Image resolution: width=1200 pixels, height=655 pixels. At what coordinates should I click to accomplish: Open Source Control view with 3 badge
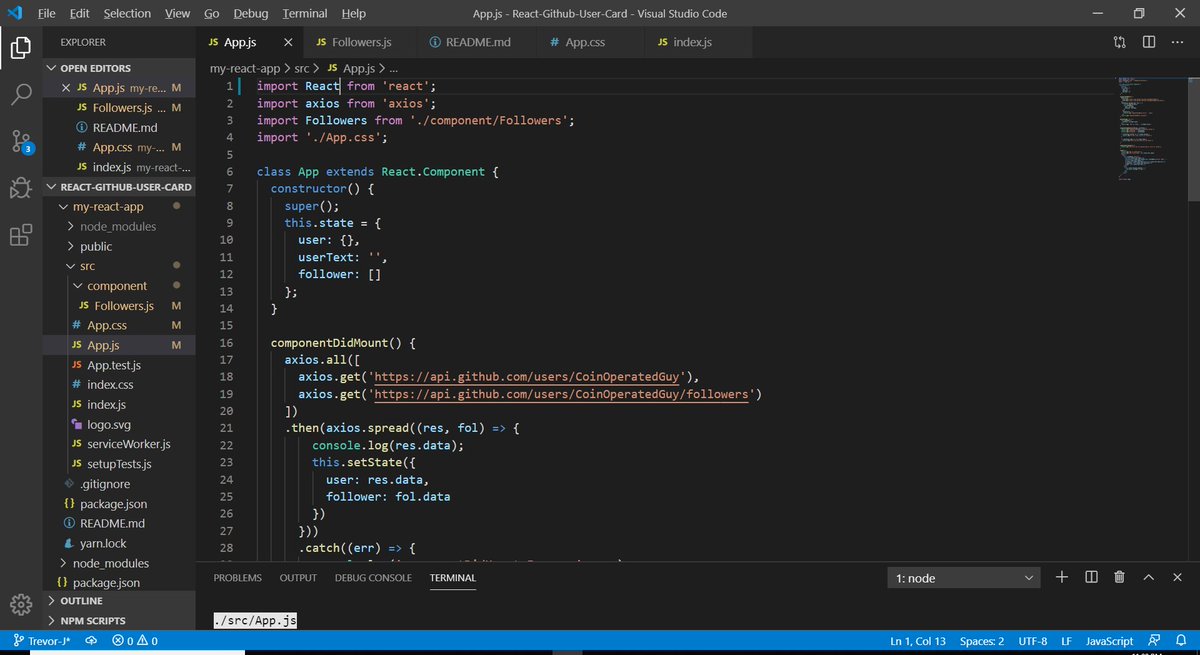[21, 141]
